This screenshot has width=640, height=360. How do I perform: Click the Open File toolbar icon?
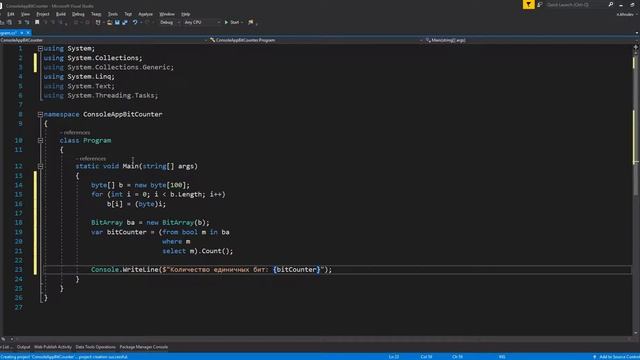[x=109, y=22]
